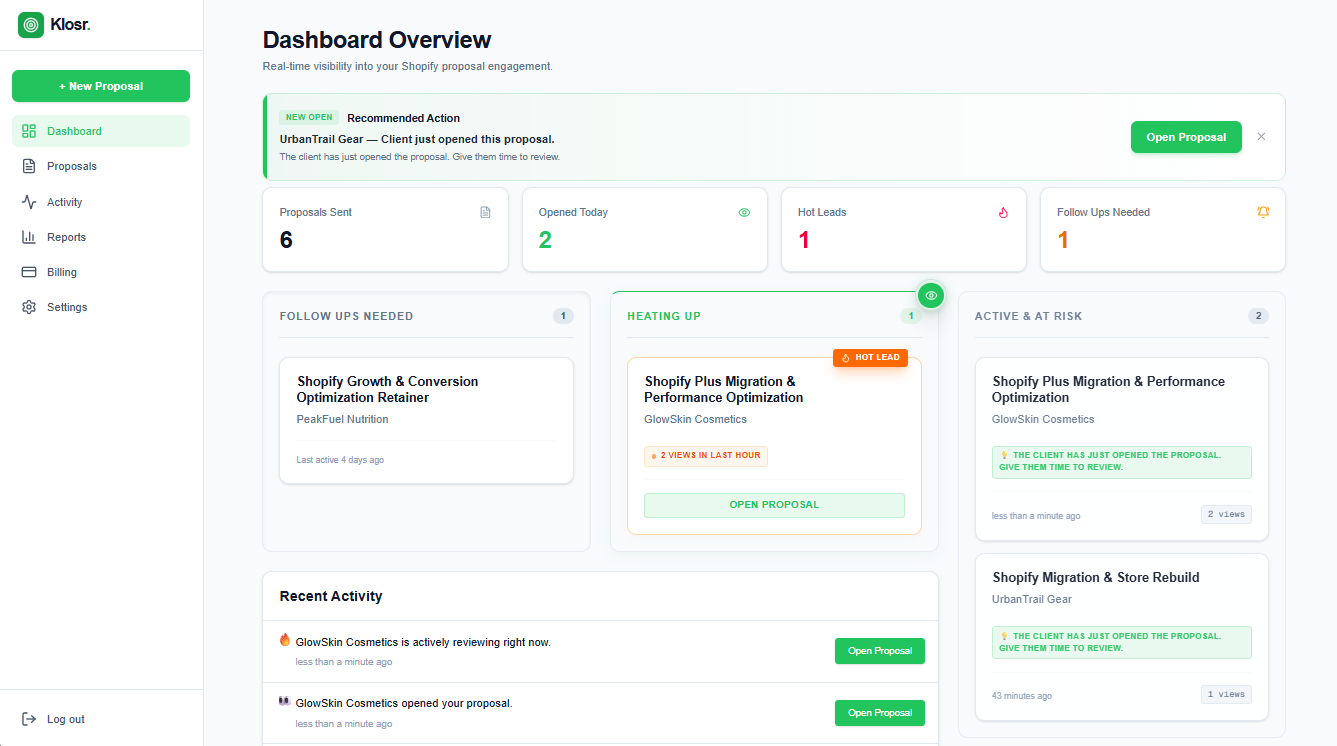This screenshot has width=1337, height=746.
Task: Click the eye icon on Opened Today card
Action: (744, 212)
